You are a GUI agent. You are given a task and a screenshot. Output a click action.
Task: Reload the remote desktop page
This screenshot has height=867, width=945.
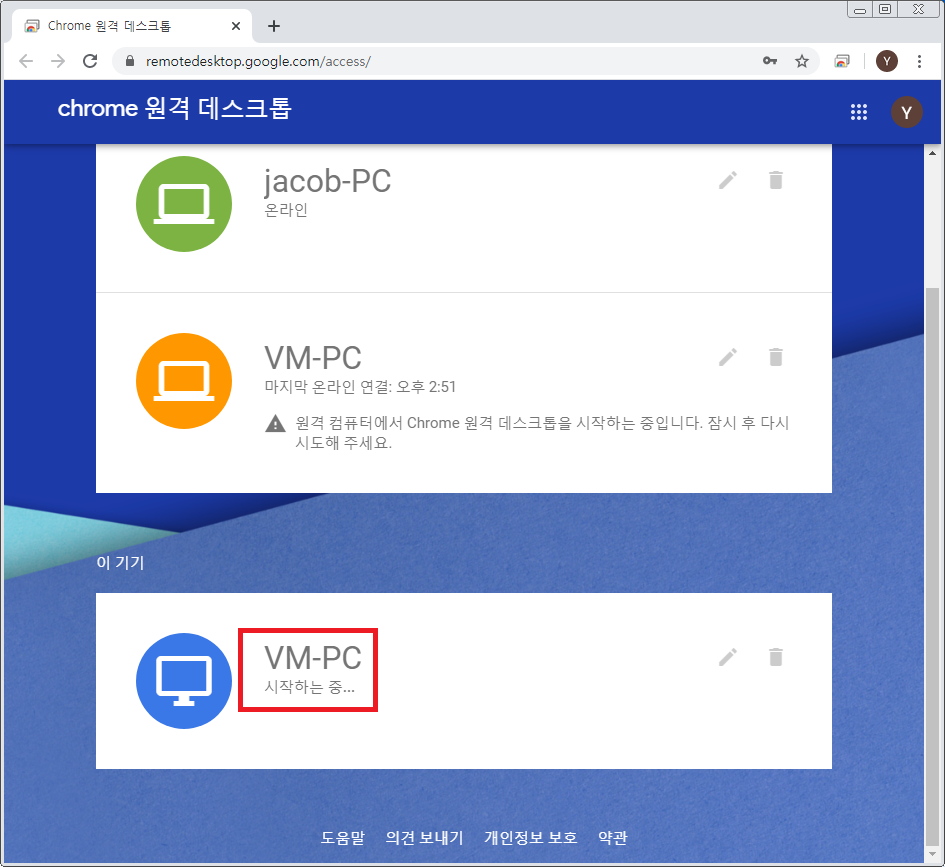pyautogui.click(x=90, y=61)
